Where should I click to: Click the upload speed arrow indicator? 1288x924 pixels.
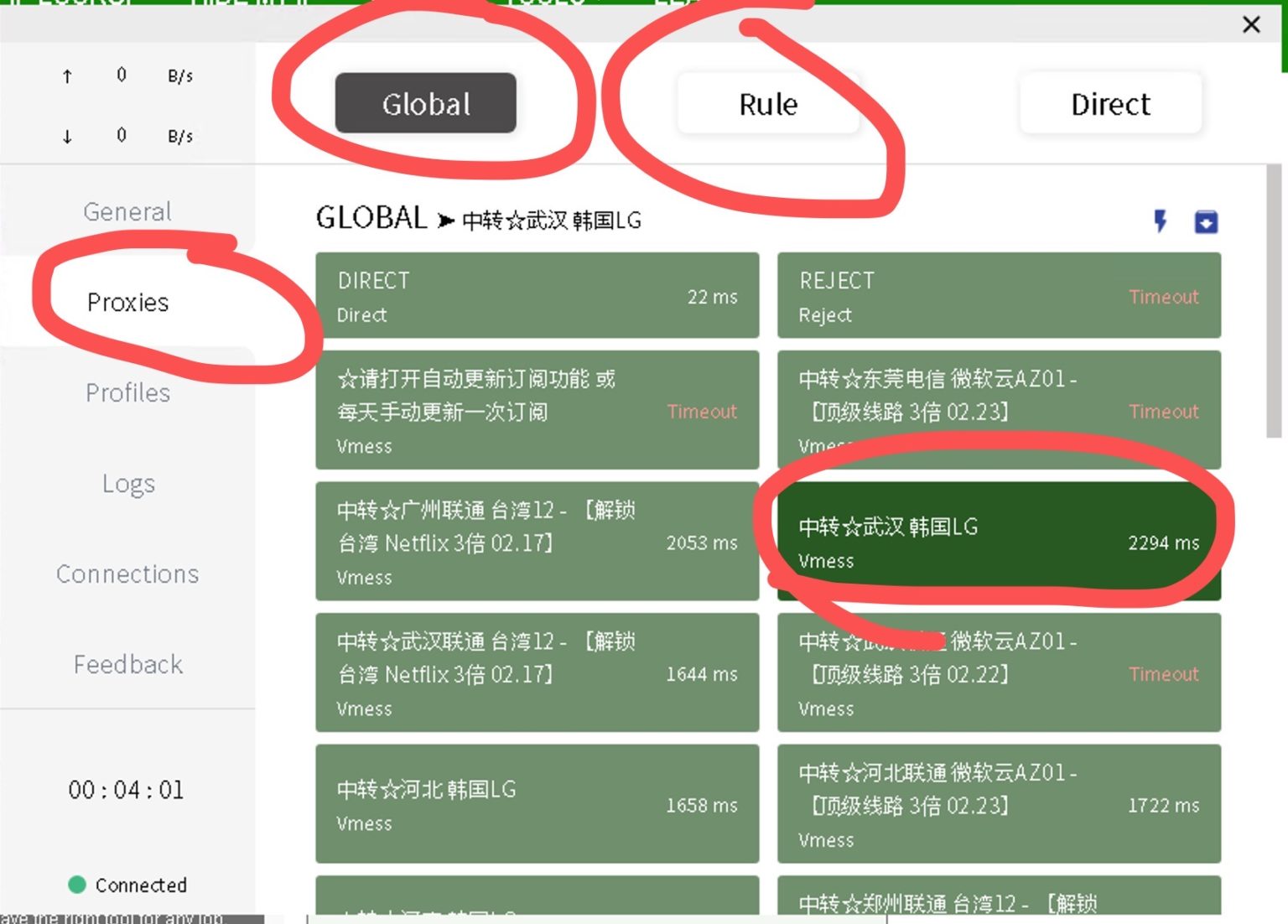coord(66,75)
